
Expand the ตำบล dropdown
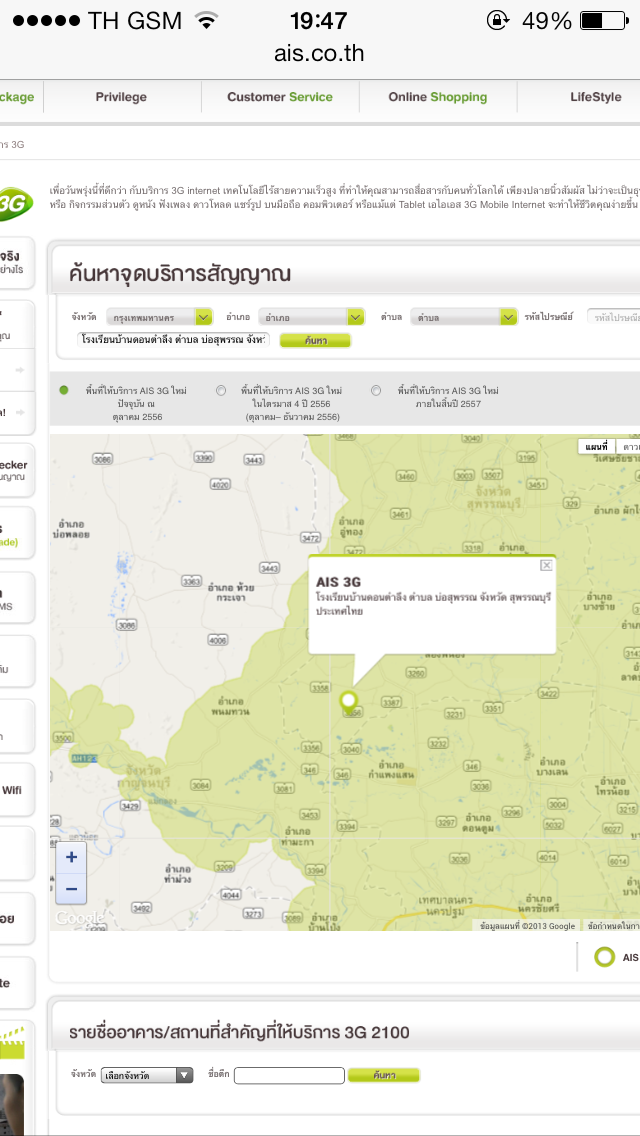pos(464,317)
